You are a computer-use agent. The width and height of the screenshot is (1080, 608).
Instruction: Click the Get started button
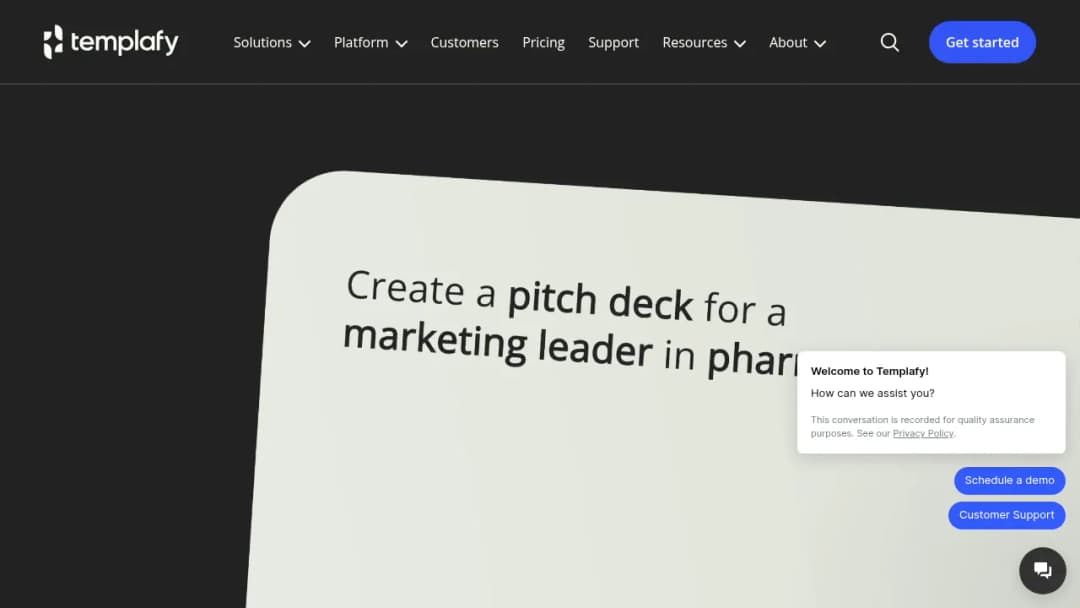pos(982,42)
